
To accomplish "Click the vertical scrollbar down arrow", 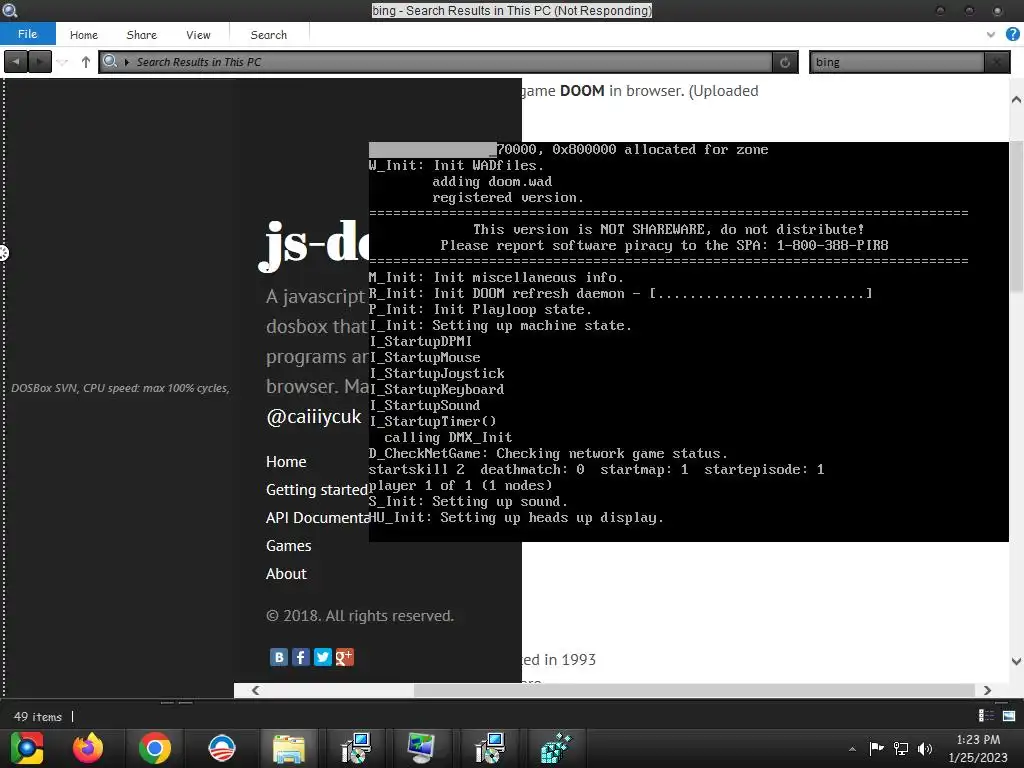I will click(1016, 661).
